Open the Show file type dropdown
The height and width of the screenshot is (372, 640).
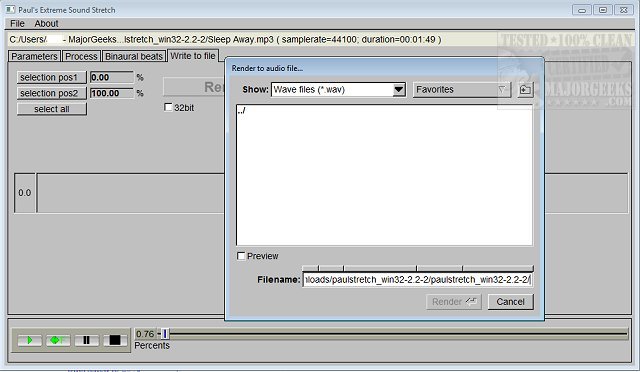[338, 89]
